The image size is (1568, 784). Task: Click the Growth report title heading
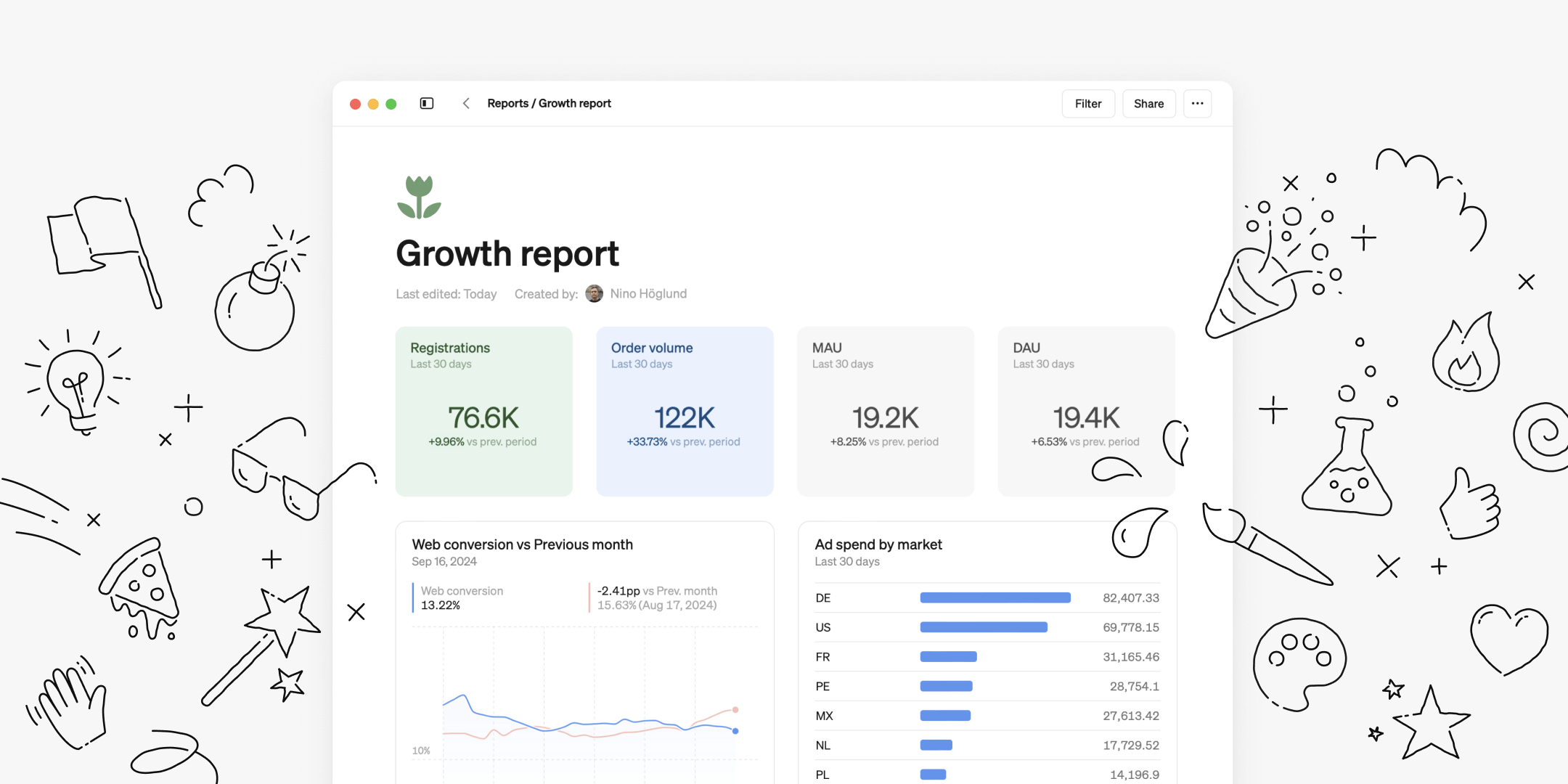pyautogui.click(x=507, y=253)
